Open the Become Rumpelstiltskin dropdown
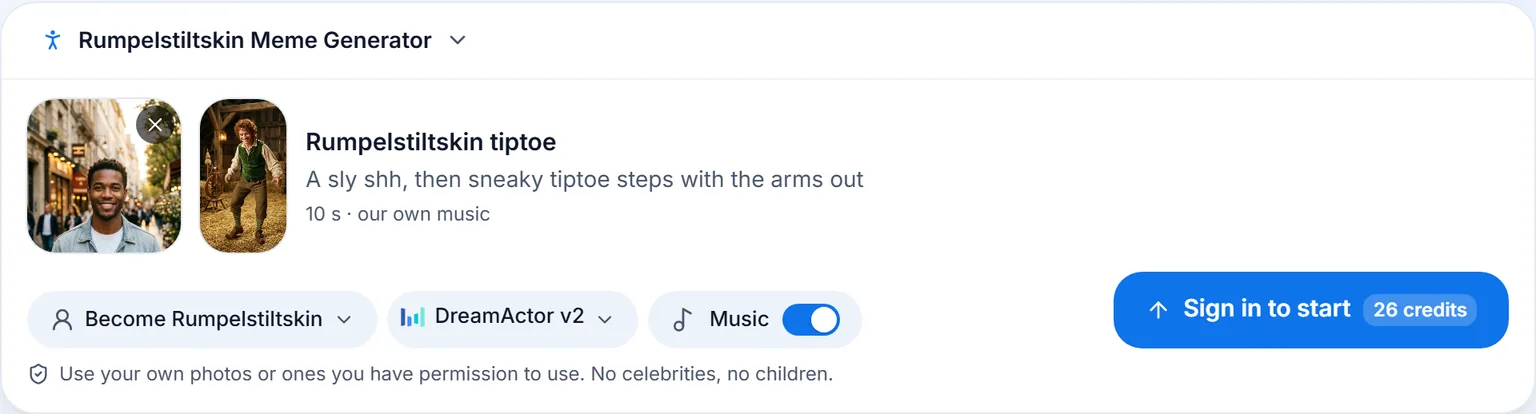The height and width of the screenshot is (414, 1536). [202, 319]
